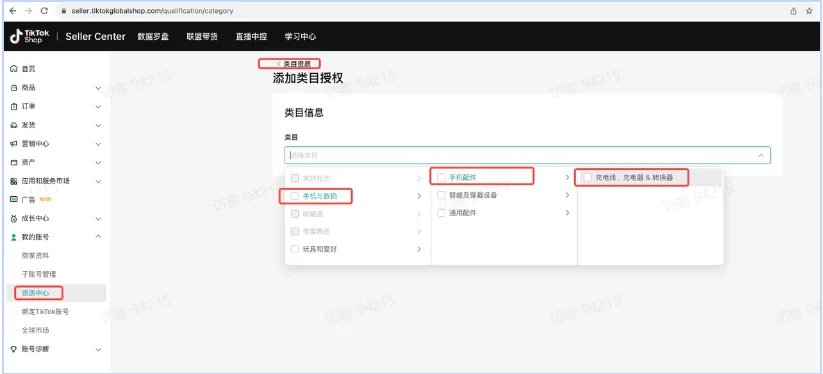The image size is (823, 374).
Task: Click the share icon in address bar
Action: (793, 10)
